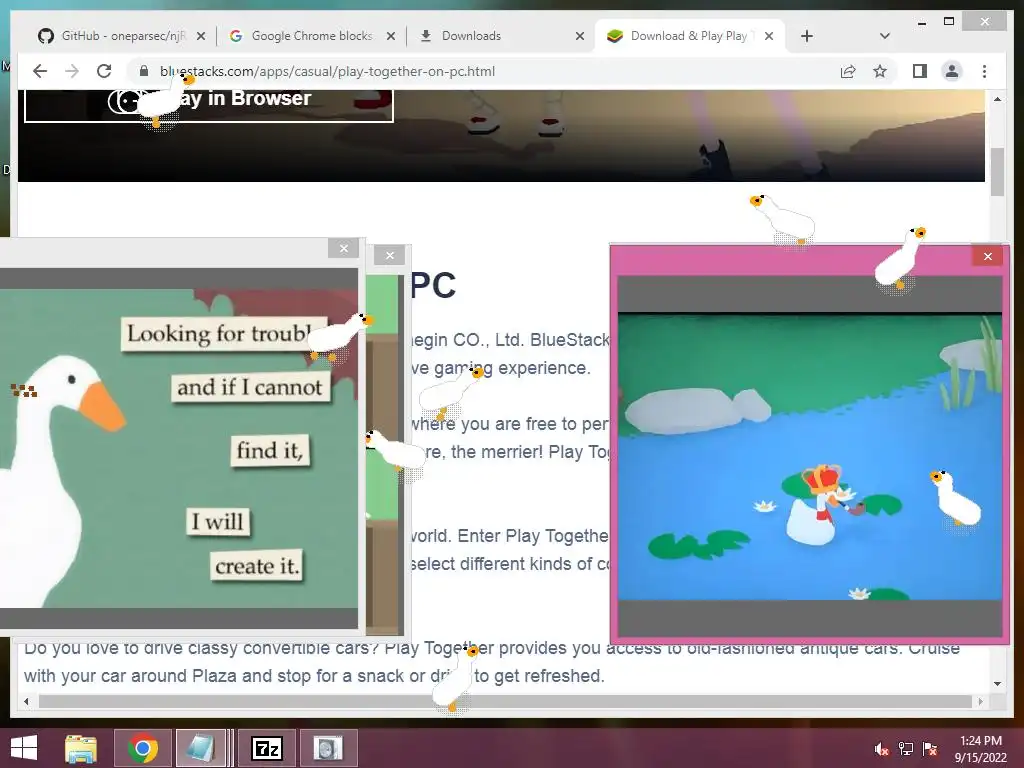Click the horizontal scrollbar right arrow
Viewport: 1024px width, 768px height.
980,701
